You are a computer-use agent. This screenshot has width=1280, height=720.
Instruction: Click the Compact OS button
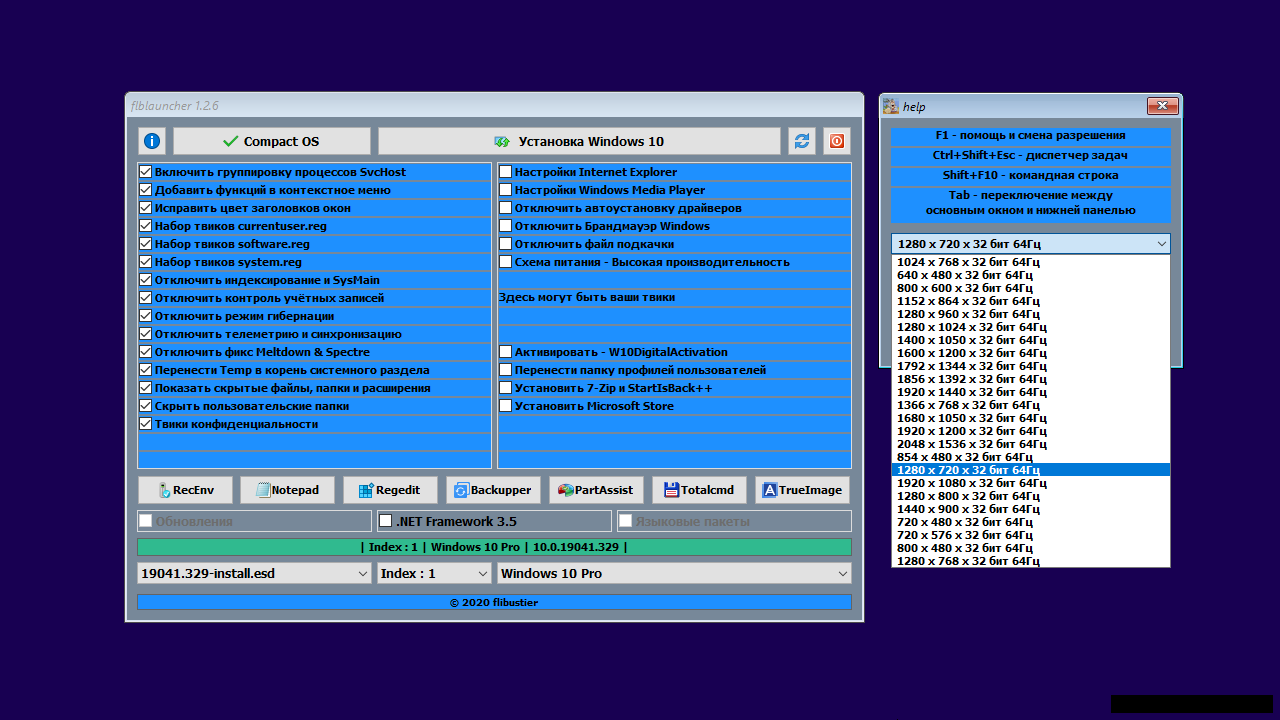pyautogui.click(x=272, y=141)
